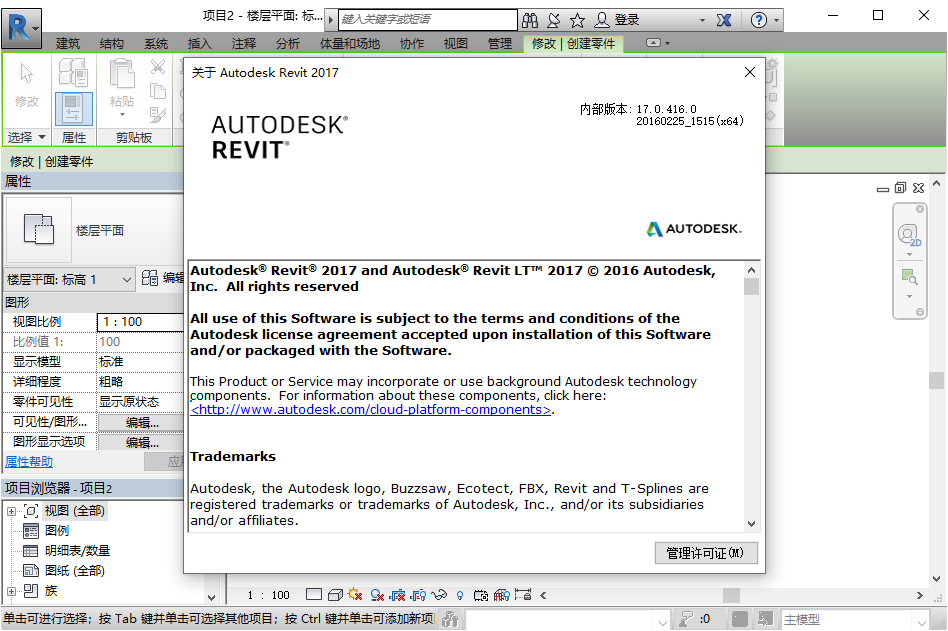
Task: Click the Detail Level icon in view bar
Action: (314, 595)
